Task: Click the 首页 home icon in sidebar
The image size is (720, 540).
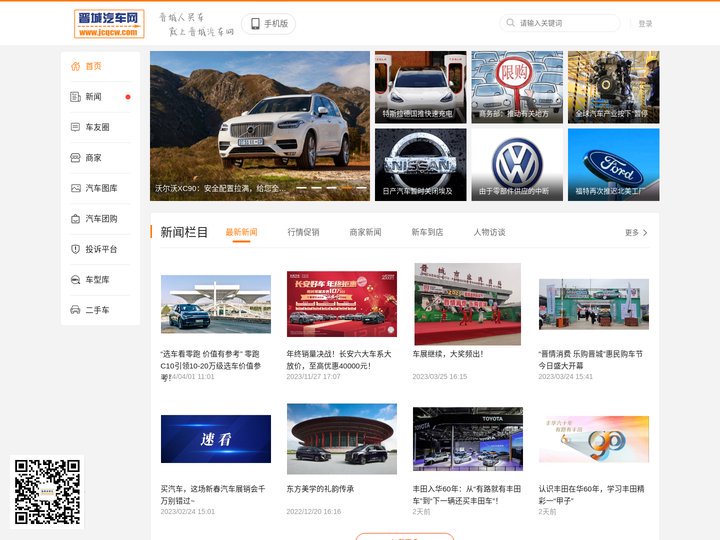Action: click(75, 67)
